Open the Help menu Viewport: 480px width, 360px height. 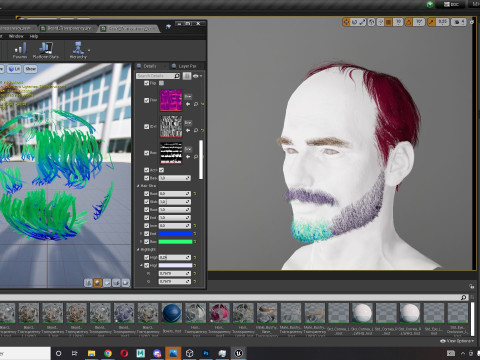point(34,36)
